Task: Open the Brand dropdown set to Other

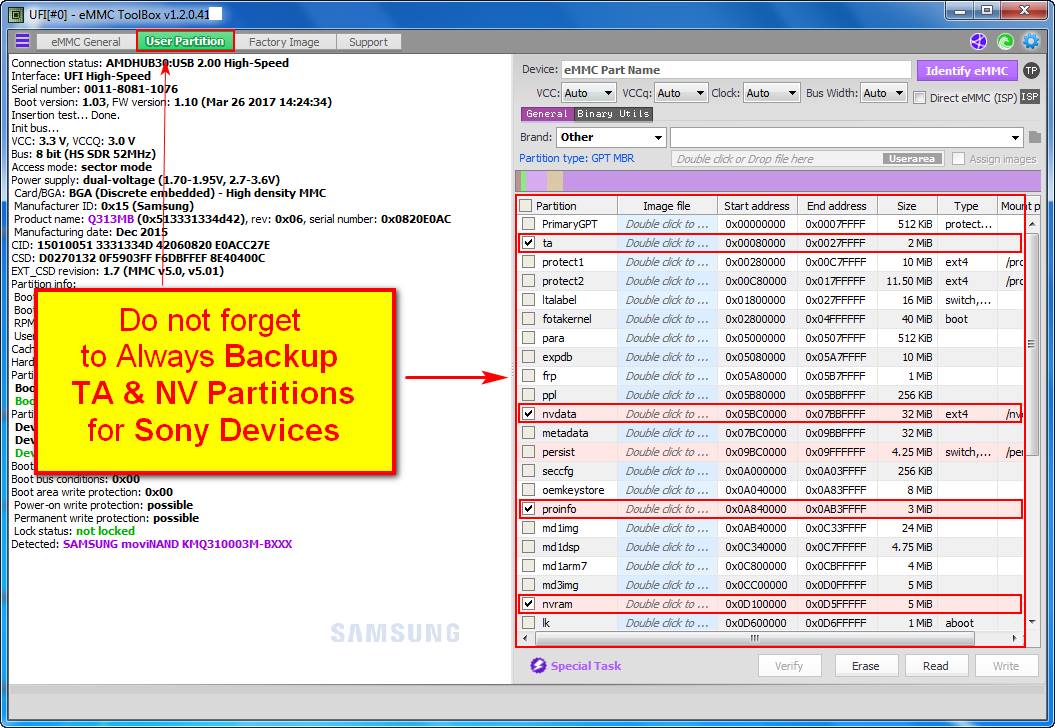Action: click(611, 137)
